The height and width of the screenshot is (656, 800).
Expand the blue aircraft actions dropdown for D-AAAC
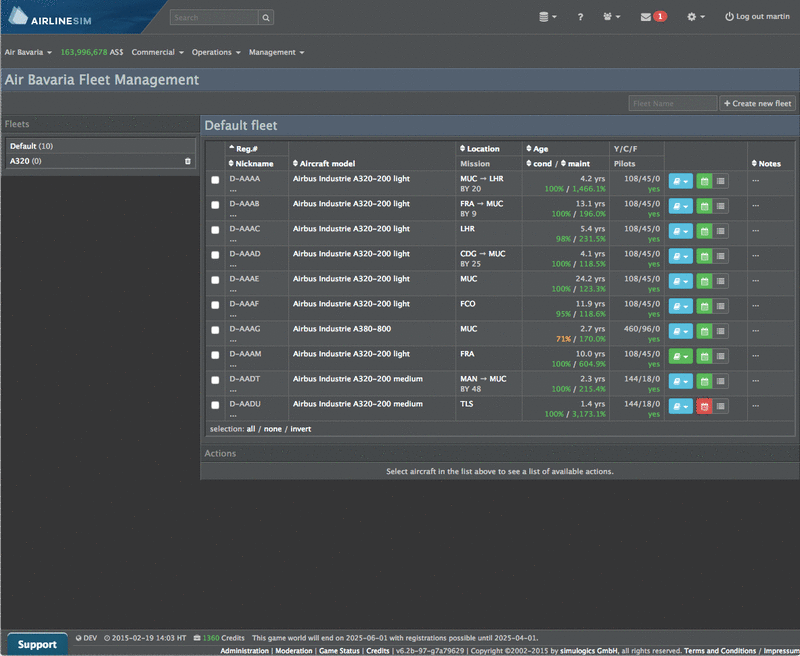pyautogui.click(x=683, y=230)
